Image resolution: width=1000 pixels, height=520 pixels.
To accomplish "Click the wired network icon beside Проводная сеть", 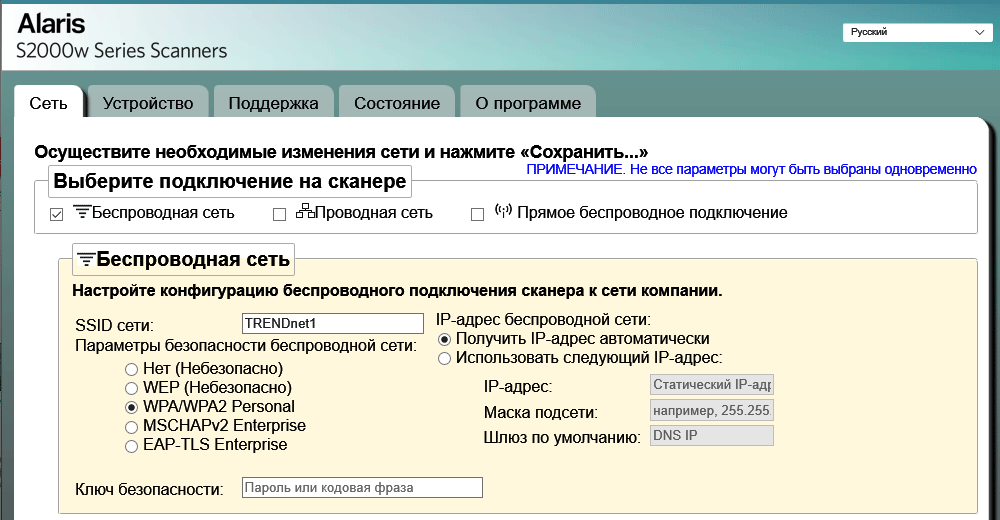I will (305, 211).
